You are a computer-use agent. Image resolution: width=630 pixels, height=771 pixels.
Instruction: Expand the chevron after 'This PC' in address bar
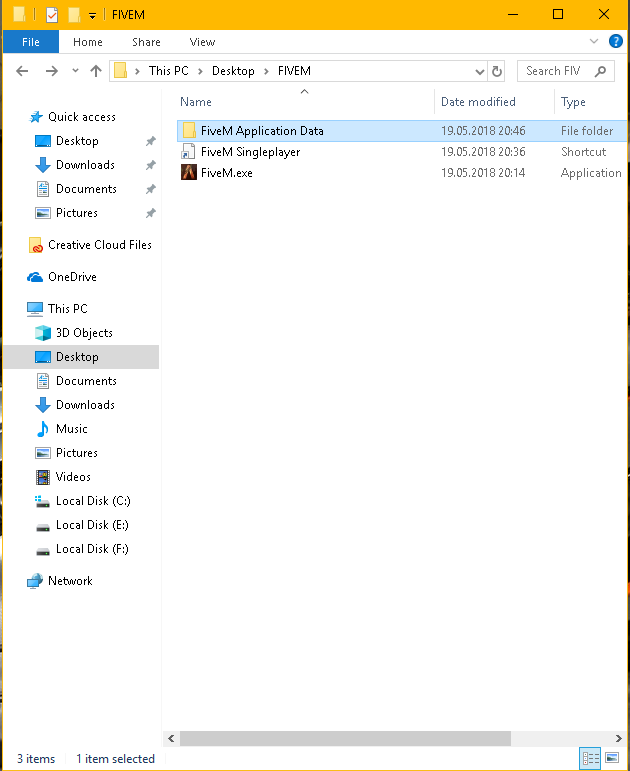pyautogui.click(x=200, y=71)
